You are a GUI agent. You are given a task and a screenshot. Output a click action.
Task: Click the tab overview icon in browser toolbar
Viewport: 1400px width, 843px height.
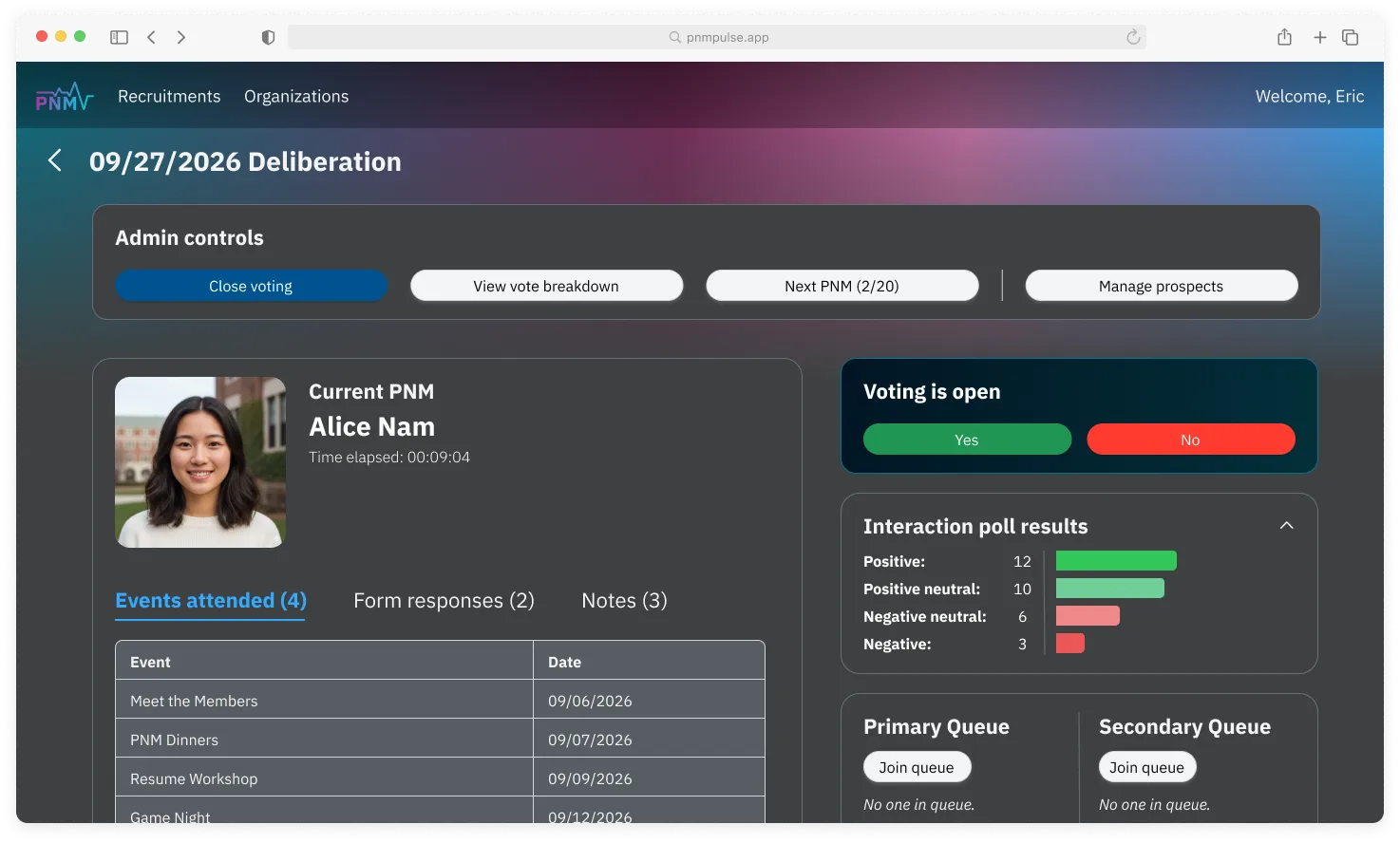click(1351, 36)
